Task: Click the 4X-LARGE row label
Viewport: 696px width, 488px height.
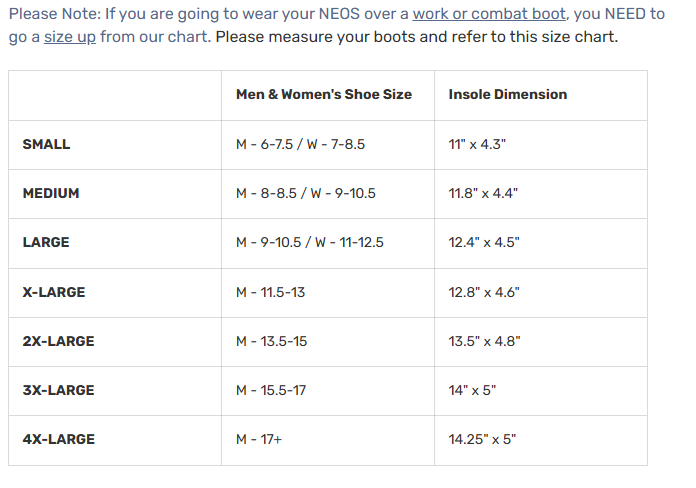Action: [x=59, y=439]
